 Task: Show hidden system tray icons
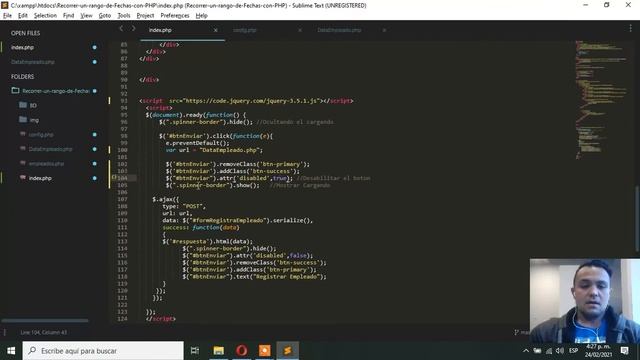(x=526, y=351)
